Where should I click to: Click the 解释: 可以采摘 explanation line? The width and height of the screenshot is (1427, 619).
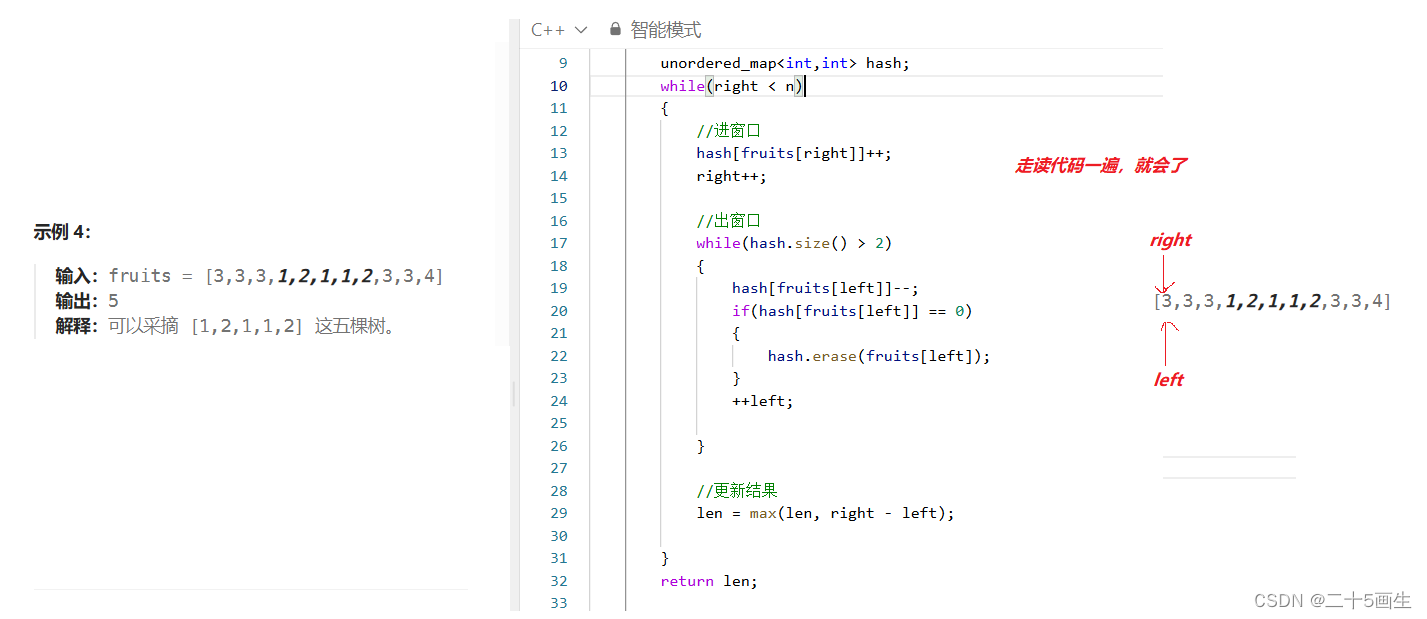pos(226,326)
